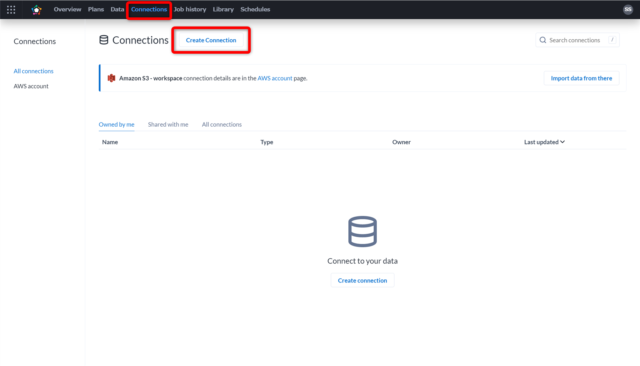Toggle the Last updated sort order
Viewport: 640px width, 366px height.
544,142
